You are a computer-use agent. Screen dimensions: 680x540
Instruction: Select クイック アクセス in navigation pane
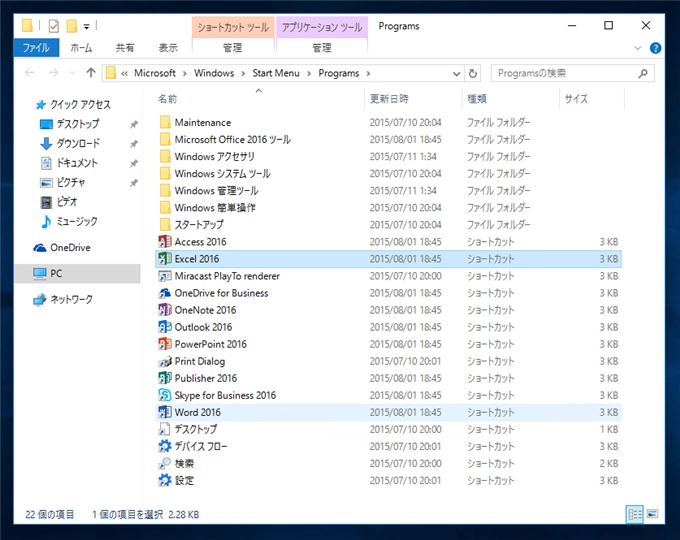[x=80, y=105]
